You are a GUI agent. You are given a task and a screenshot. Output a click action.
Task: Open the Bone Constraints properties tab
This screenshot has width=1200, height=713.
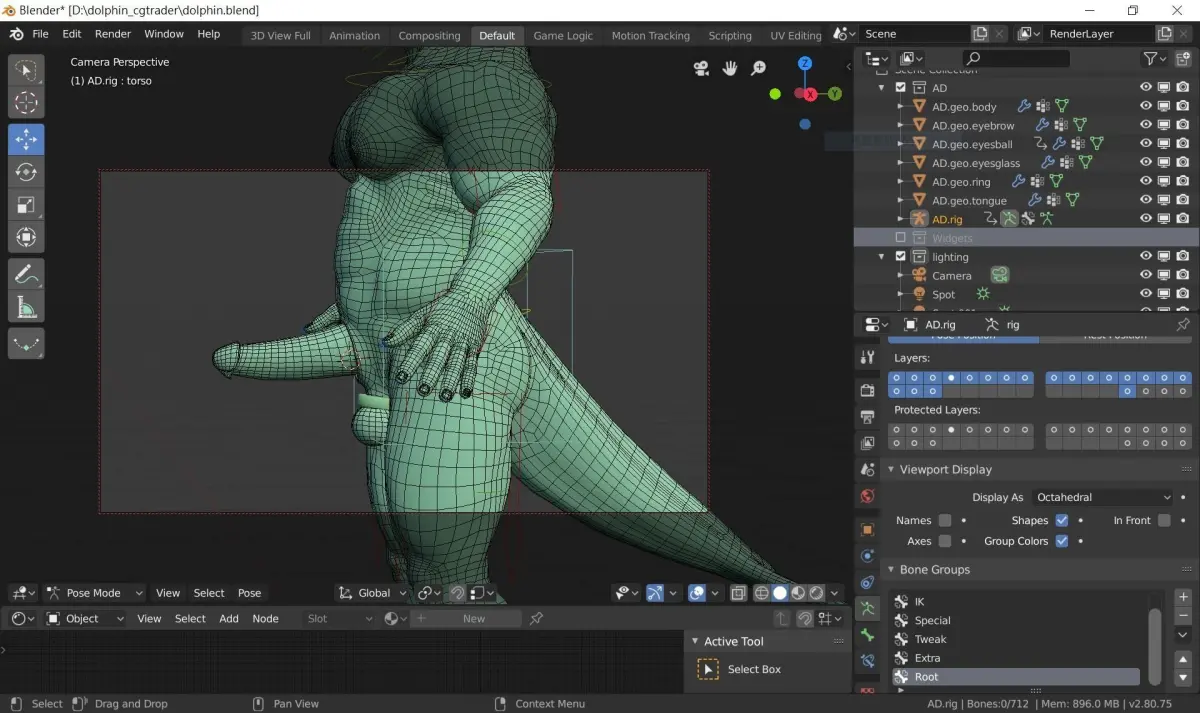pyautogui.click(x=867, y=661)
